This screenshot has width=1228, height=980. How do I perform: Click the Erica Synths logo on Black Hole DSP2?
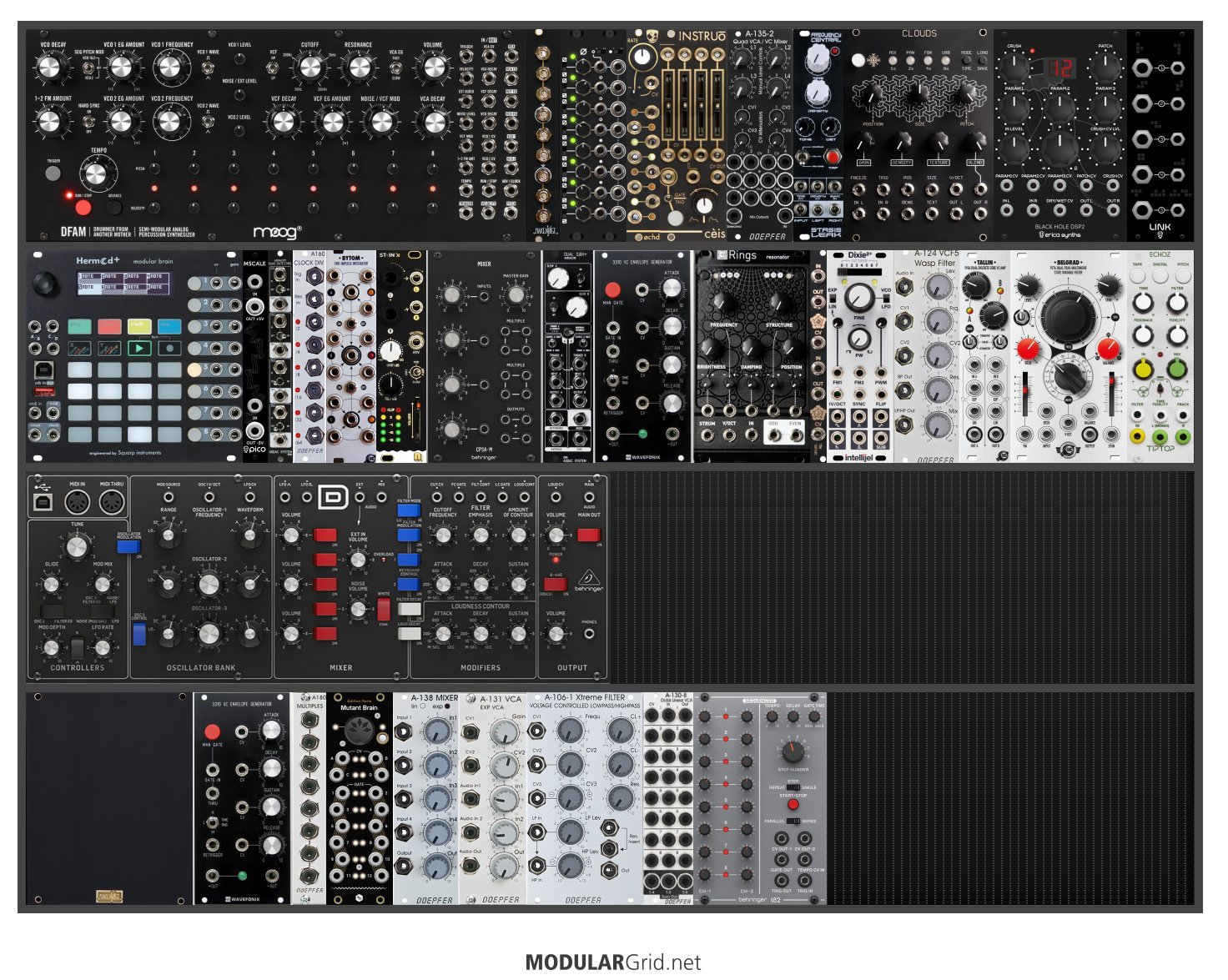tap(1059, 234)
